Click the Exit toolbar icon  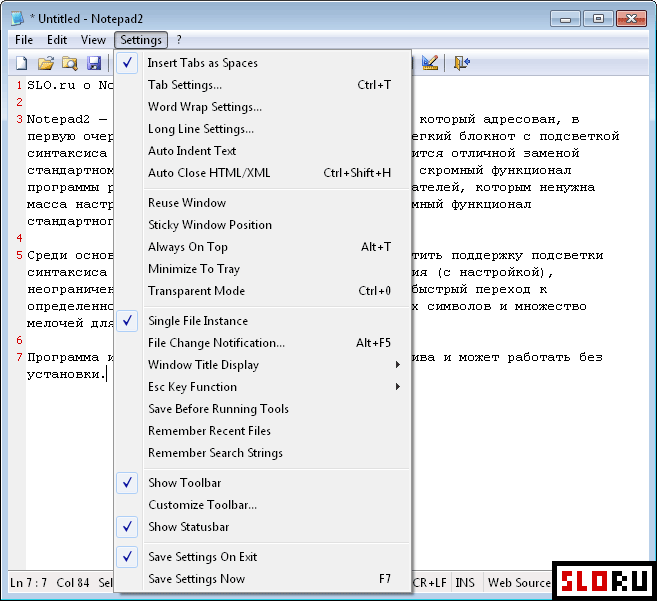(462, 63)
